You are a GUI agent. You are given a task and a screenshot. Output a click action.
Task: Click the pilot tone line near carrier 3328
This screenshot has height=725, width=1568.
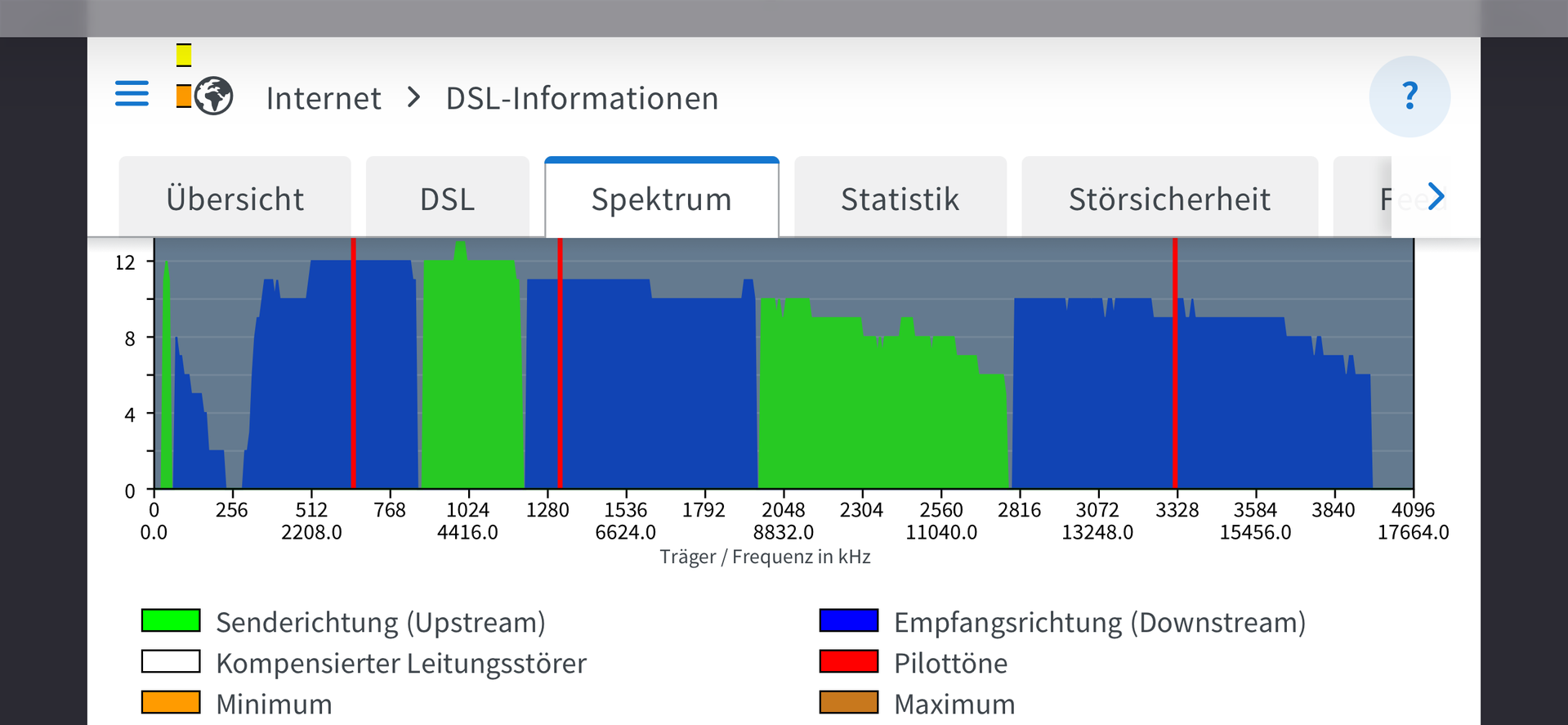click(1175, 368)
